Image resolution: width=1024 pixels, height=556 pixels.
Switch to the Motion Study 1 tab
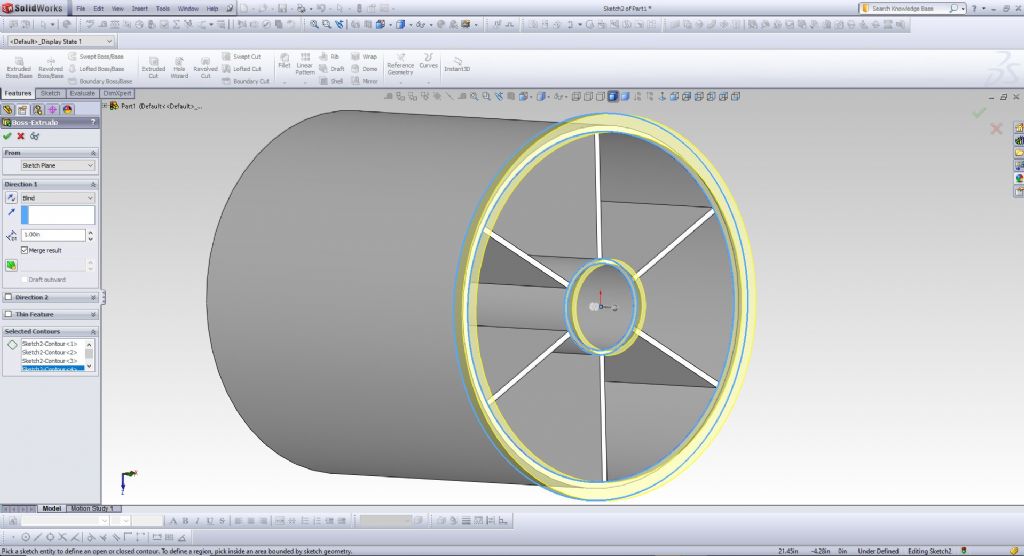(x=92, y=508)
